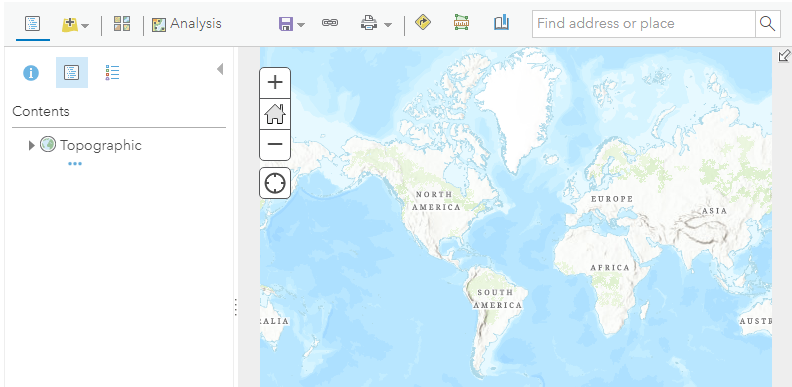
Task: Switch to the Legend tab
Action: 112,73
